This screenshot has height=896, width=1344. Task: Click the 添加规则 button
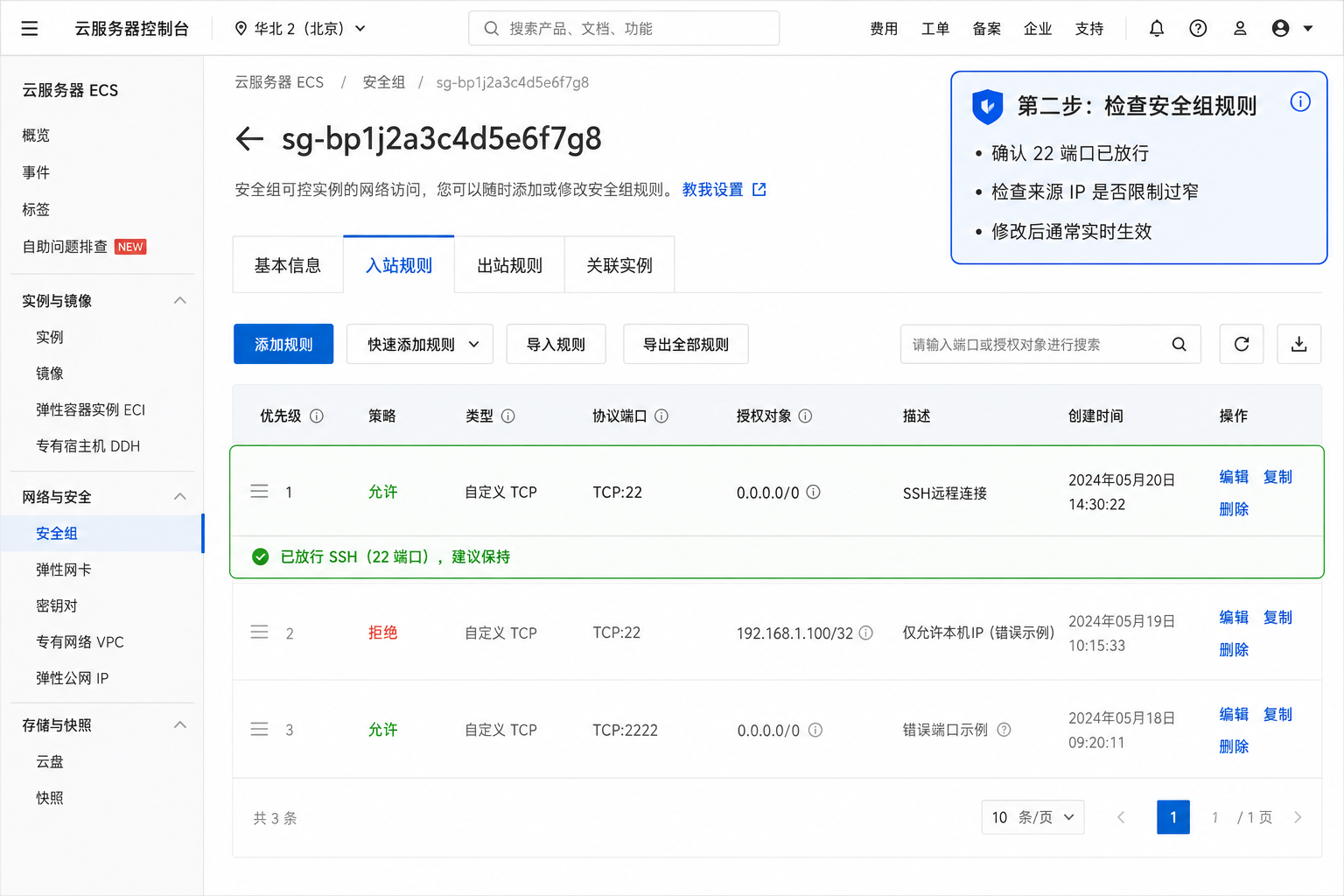(x=283, y=344)
